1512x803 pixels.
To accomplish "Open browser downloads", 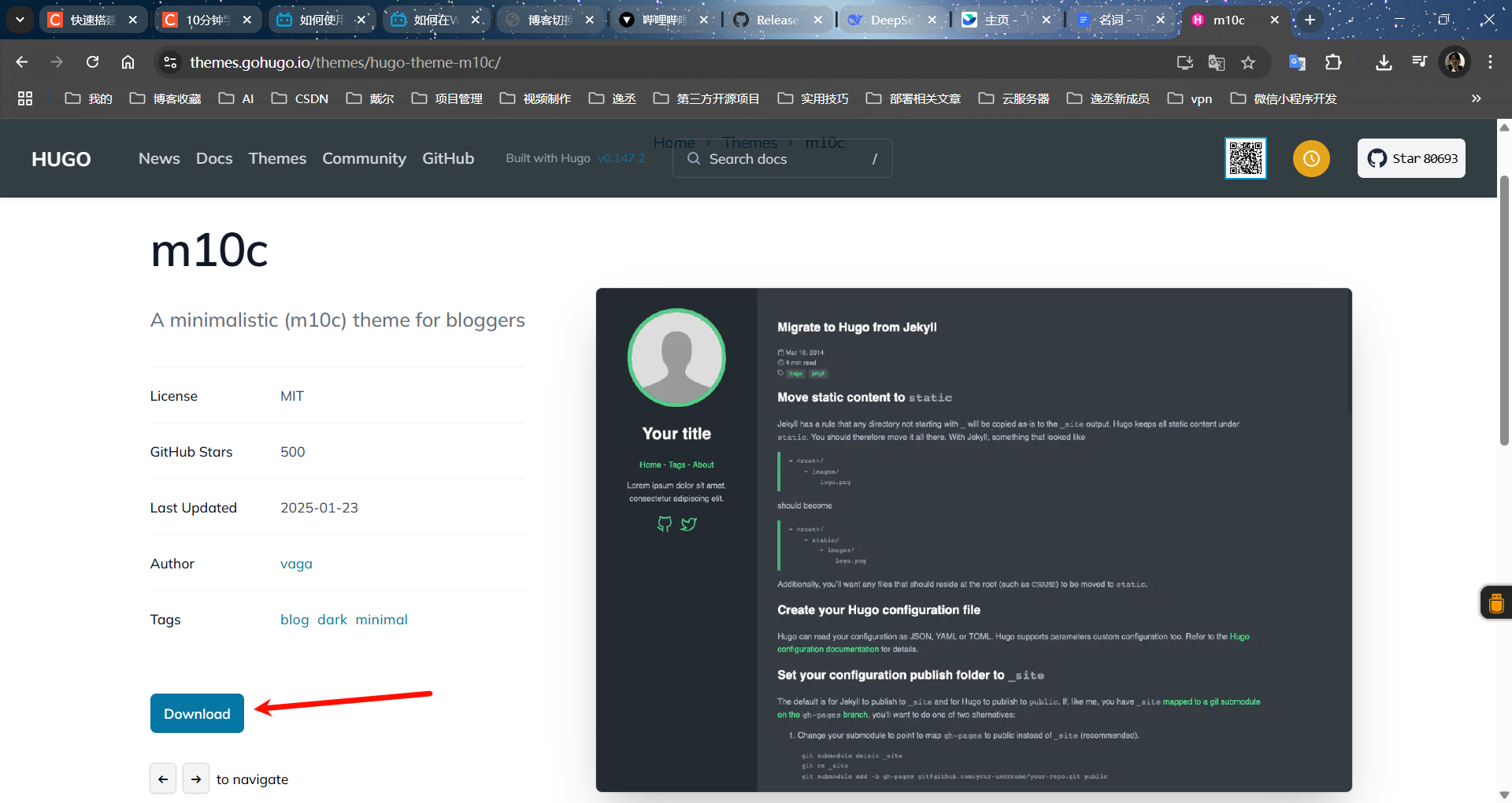I will pos(1384,62).
